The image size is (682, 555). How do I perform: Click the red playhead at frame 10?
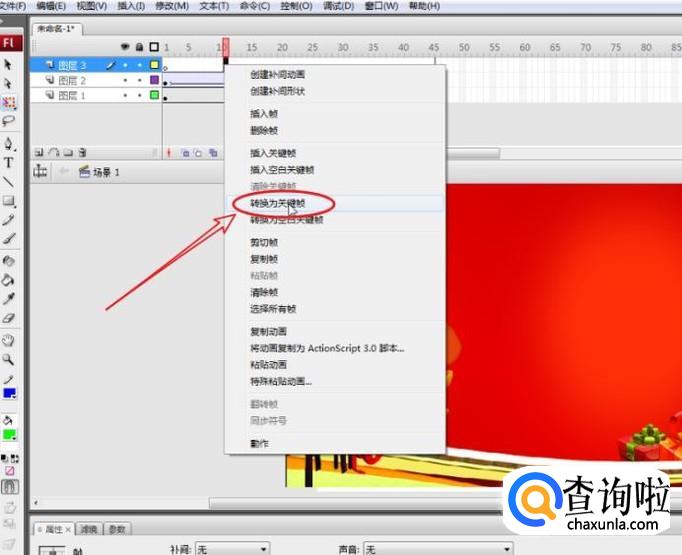[x=225, y=47]
